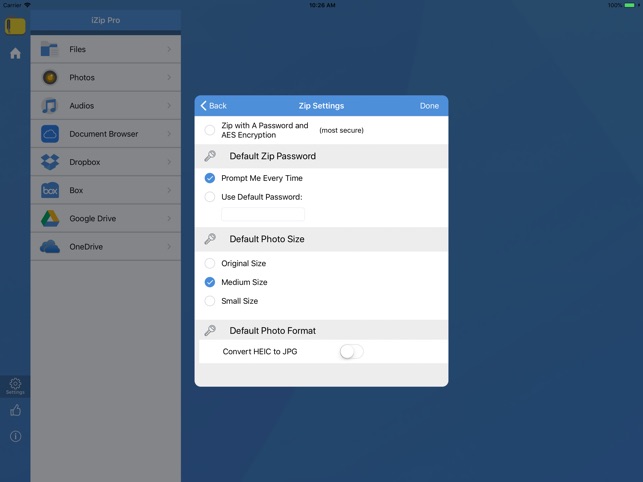
Task: Open the Files menu item
Action: coord(106,49)
